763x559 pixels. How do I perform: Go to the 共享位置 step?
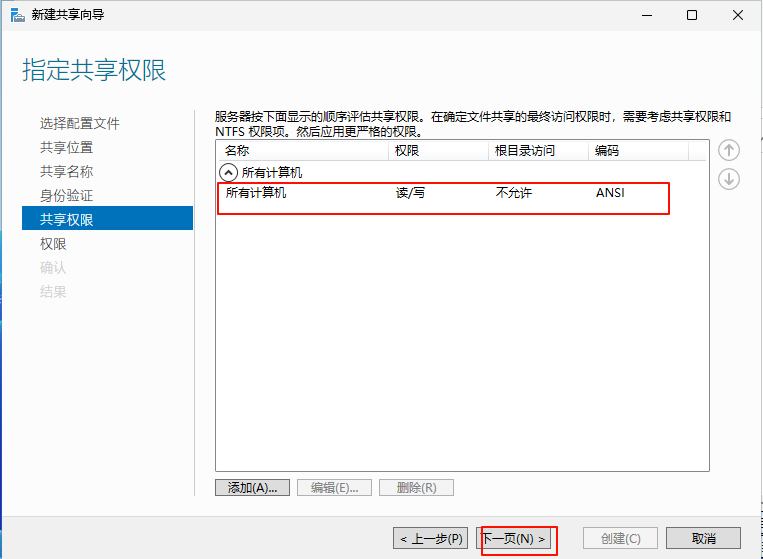pyautogui.click(x=67, y=147)
